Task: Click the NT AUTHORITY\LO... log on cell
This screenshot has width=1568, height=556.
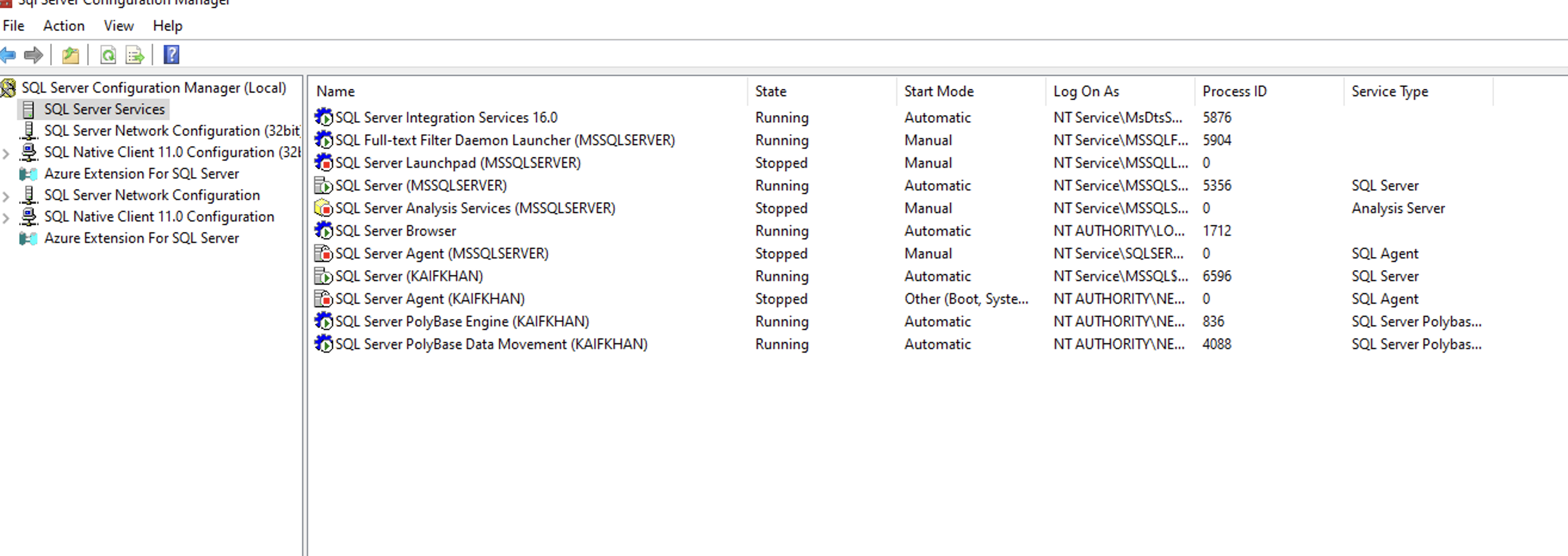Action: coord(1119,230)
